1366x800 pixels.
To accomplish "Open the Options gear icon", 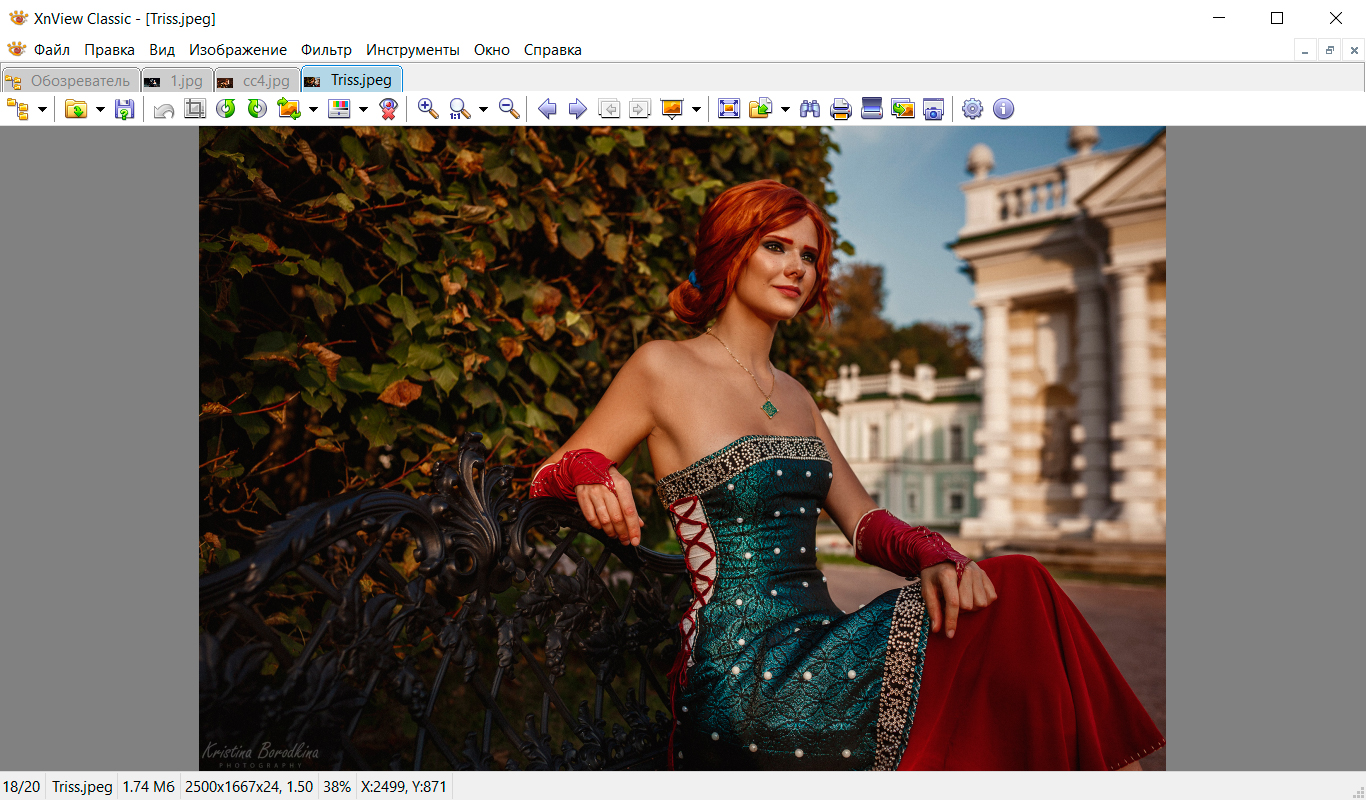I will (972, 109).
